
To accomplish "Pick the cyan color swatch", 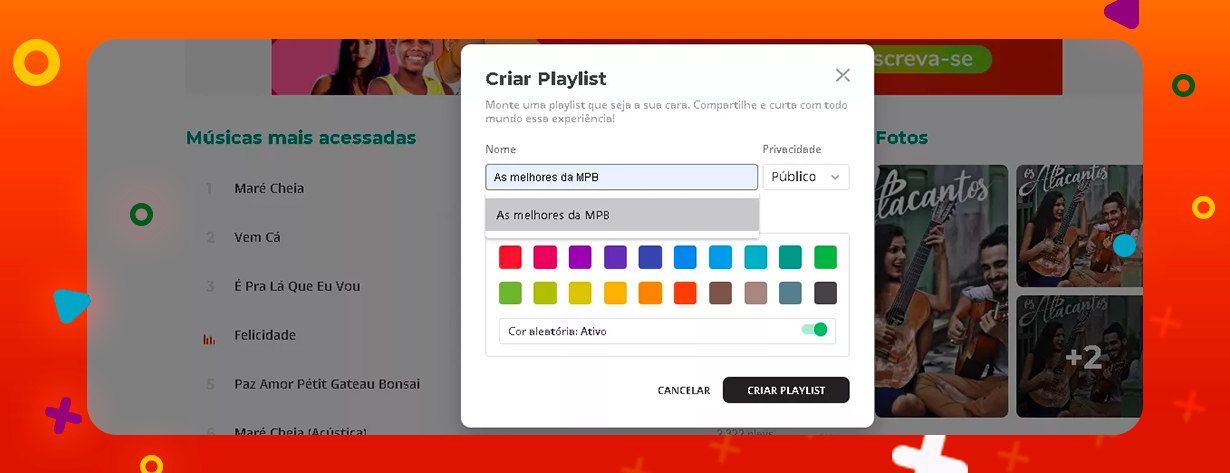I will (755, 257).
